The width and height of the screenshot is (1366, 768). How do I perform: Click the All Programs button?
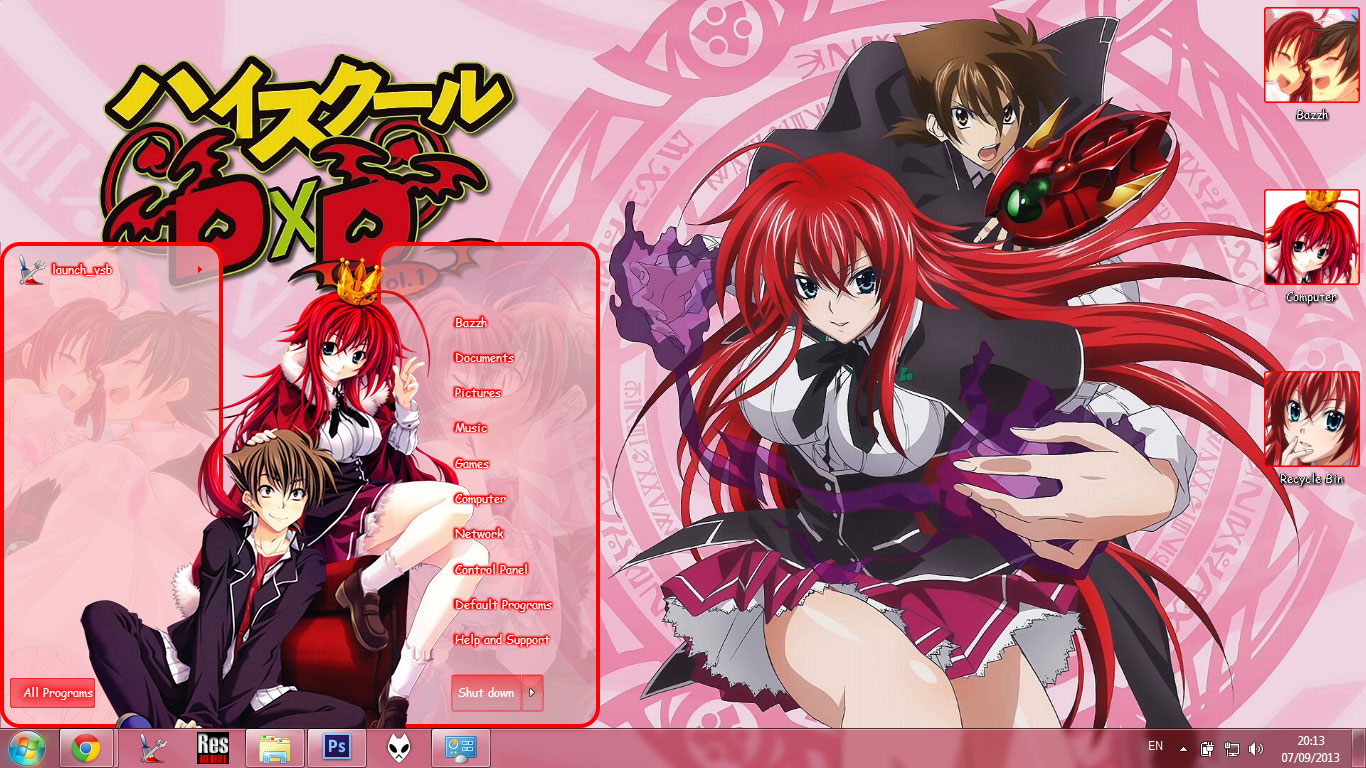[53, 693]
